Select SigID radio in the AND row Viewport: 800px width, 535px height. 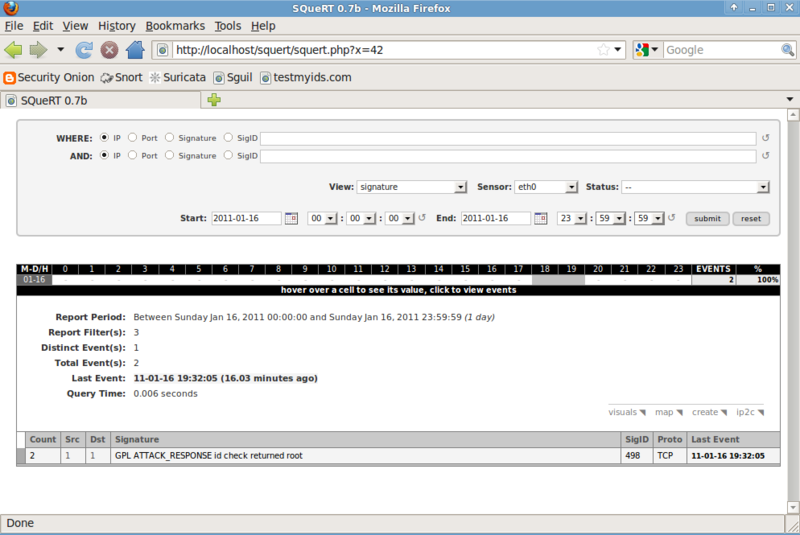tap(228, 155)
